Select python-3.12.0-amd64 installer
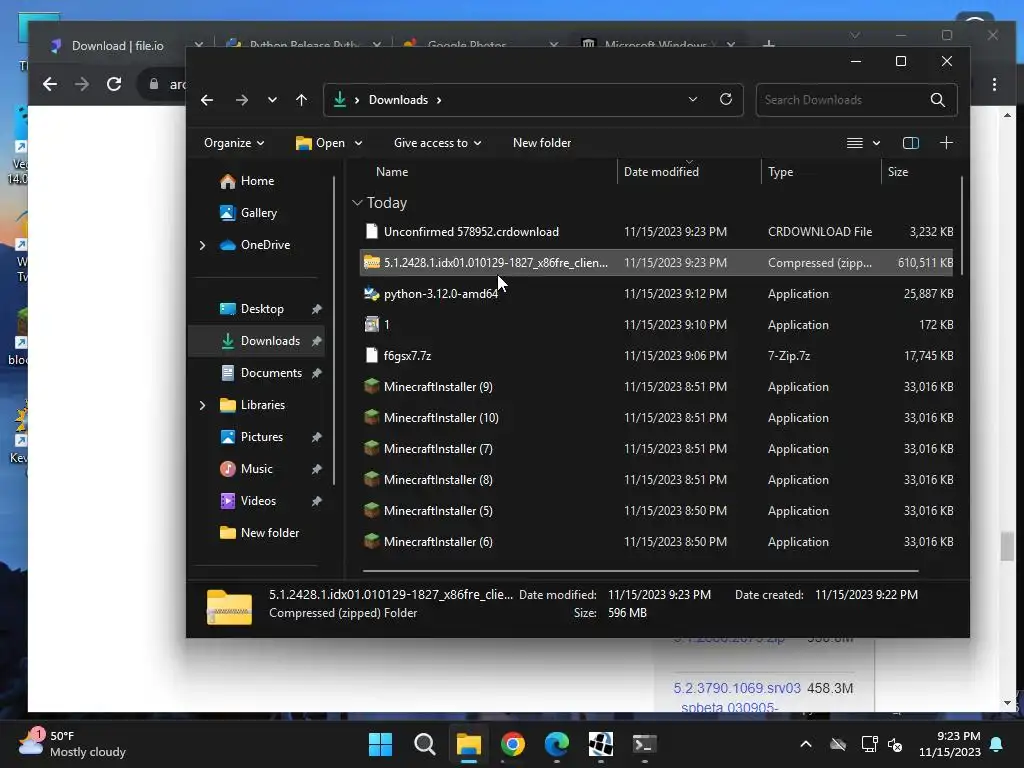Viewport: 1024px width, 768px height. (x=656, y=294)
